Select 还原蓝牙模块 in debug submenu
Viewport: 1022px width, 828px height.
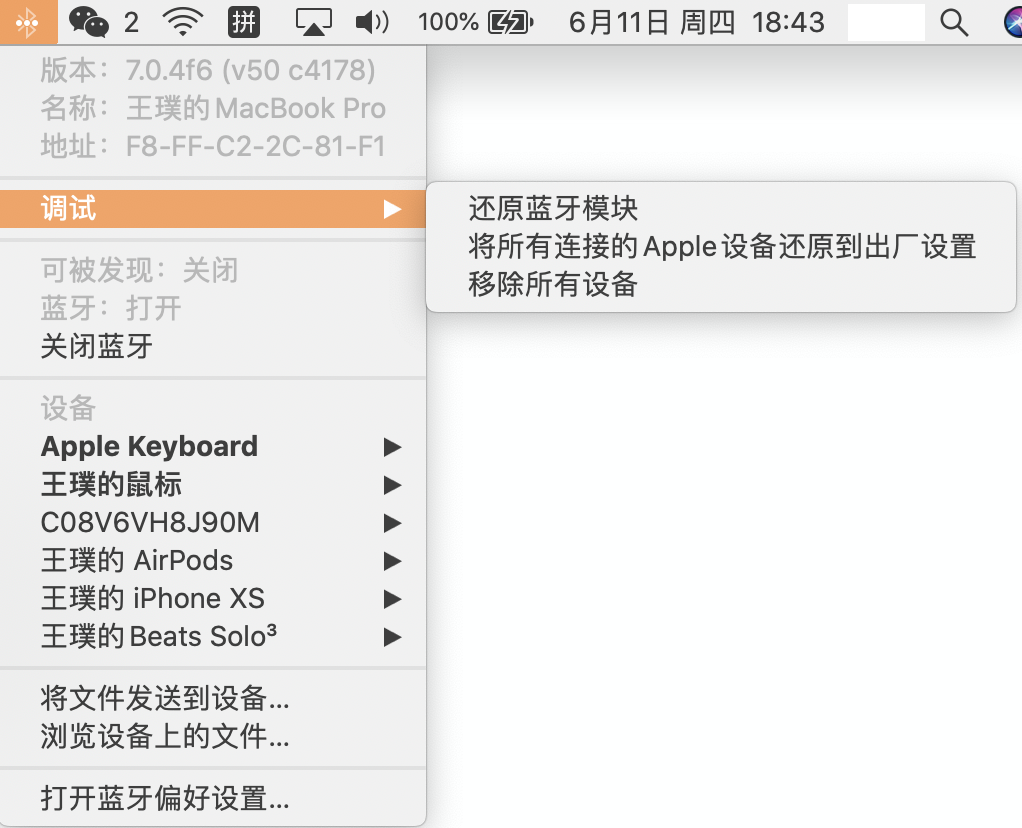(x=553, y=208)
